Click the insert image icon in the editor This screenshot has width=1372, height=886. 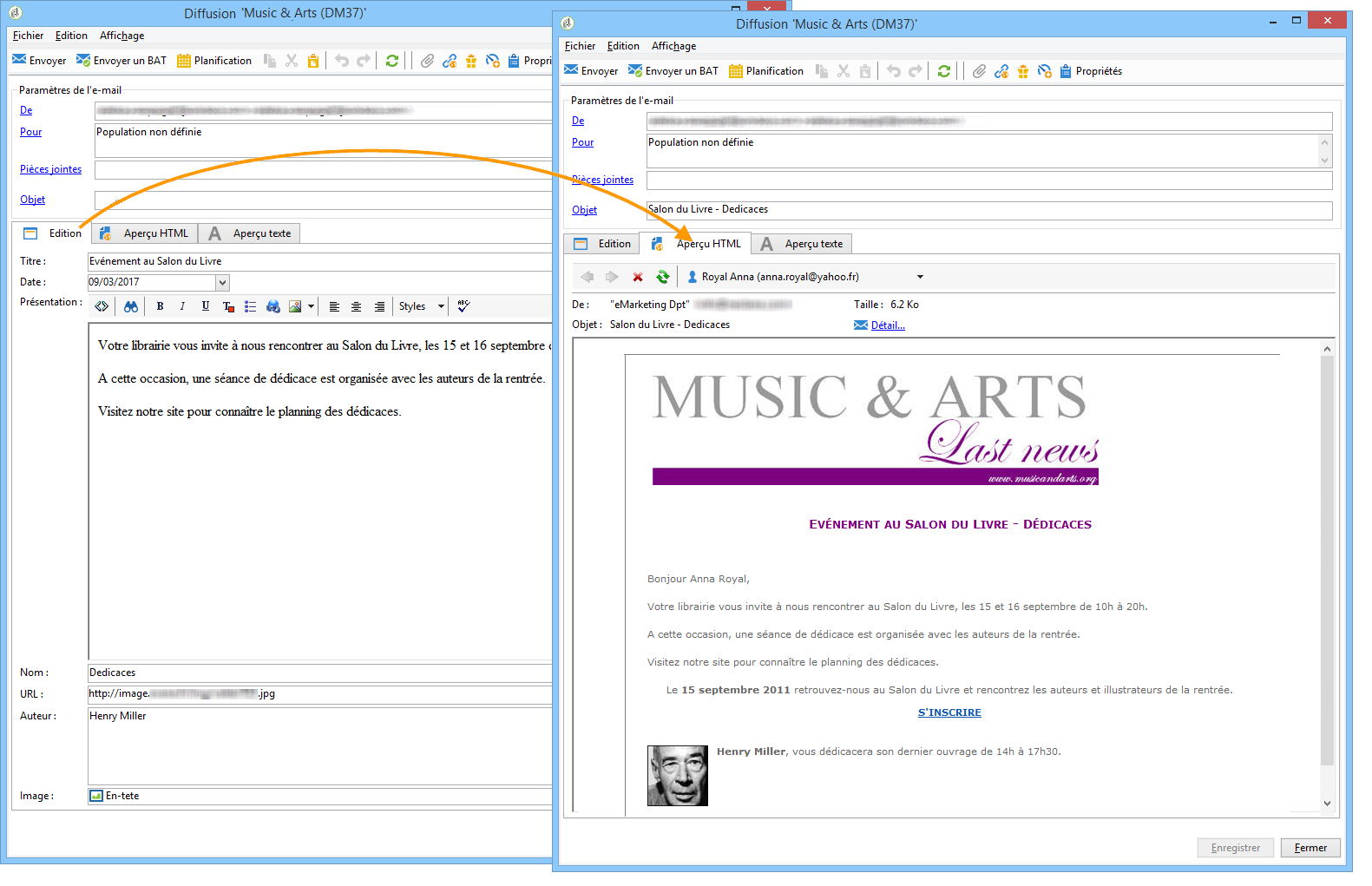295,306
